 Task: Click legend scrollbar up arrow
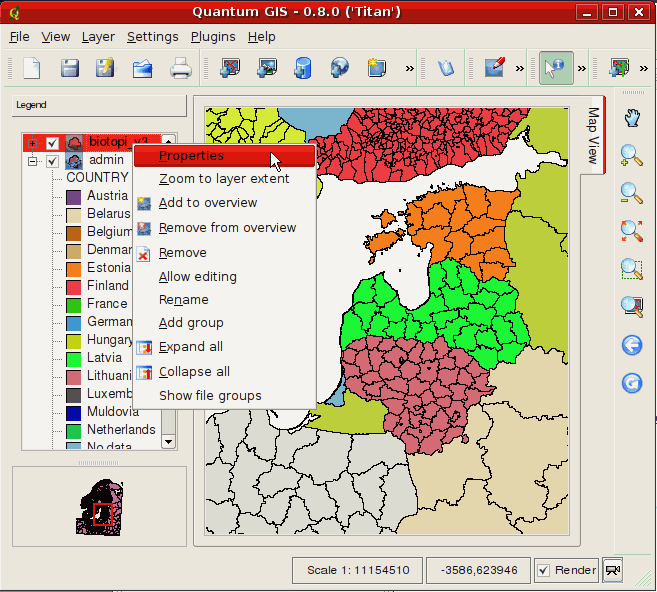click(168, 139)
